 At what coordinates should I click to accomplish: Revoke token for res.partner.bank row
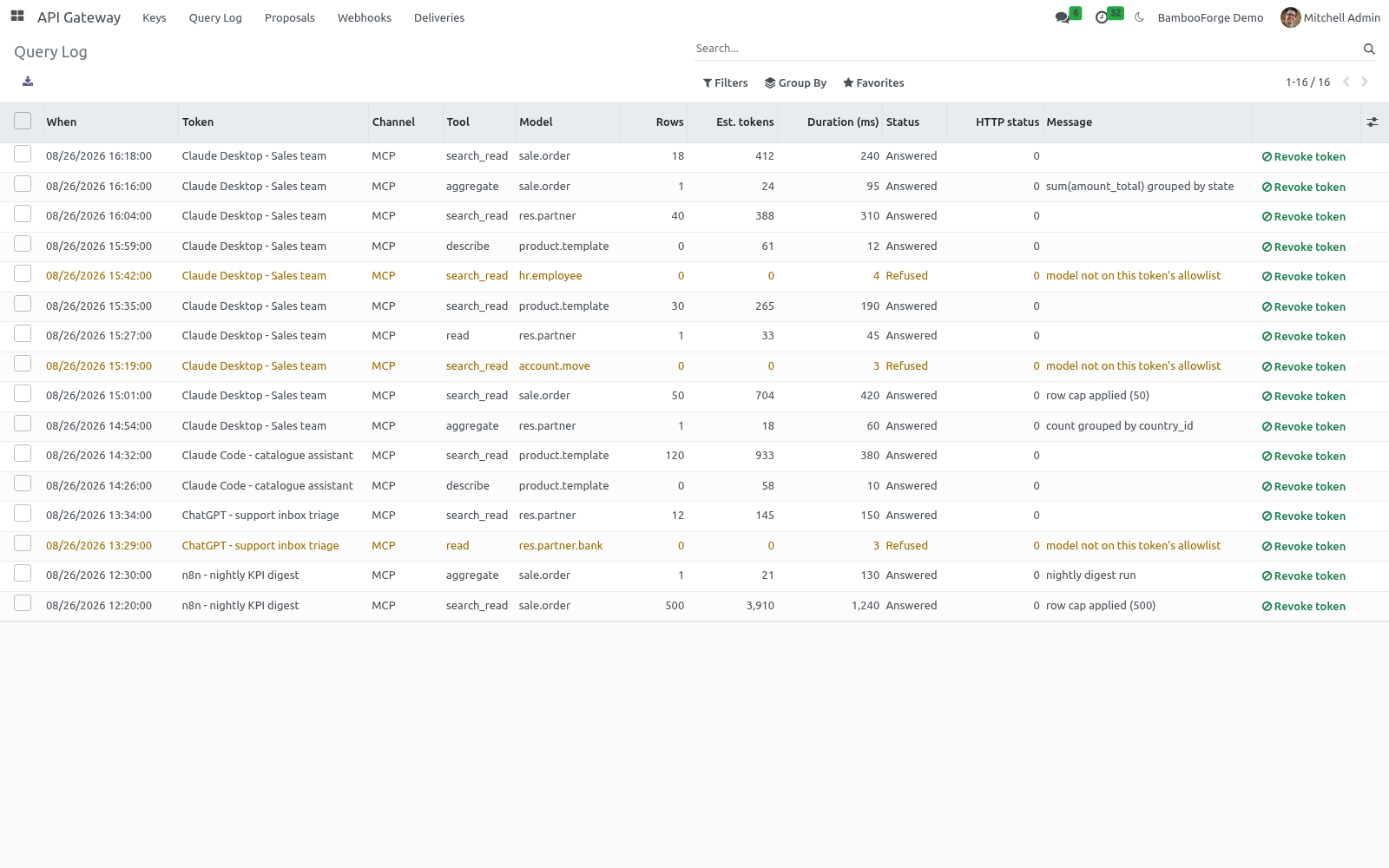1304,547
